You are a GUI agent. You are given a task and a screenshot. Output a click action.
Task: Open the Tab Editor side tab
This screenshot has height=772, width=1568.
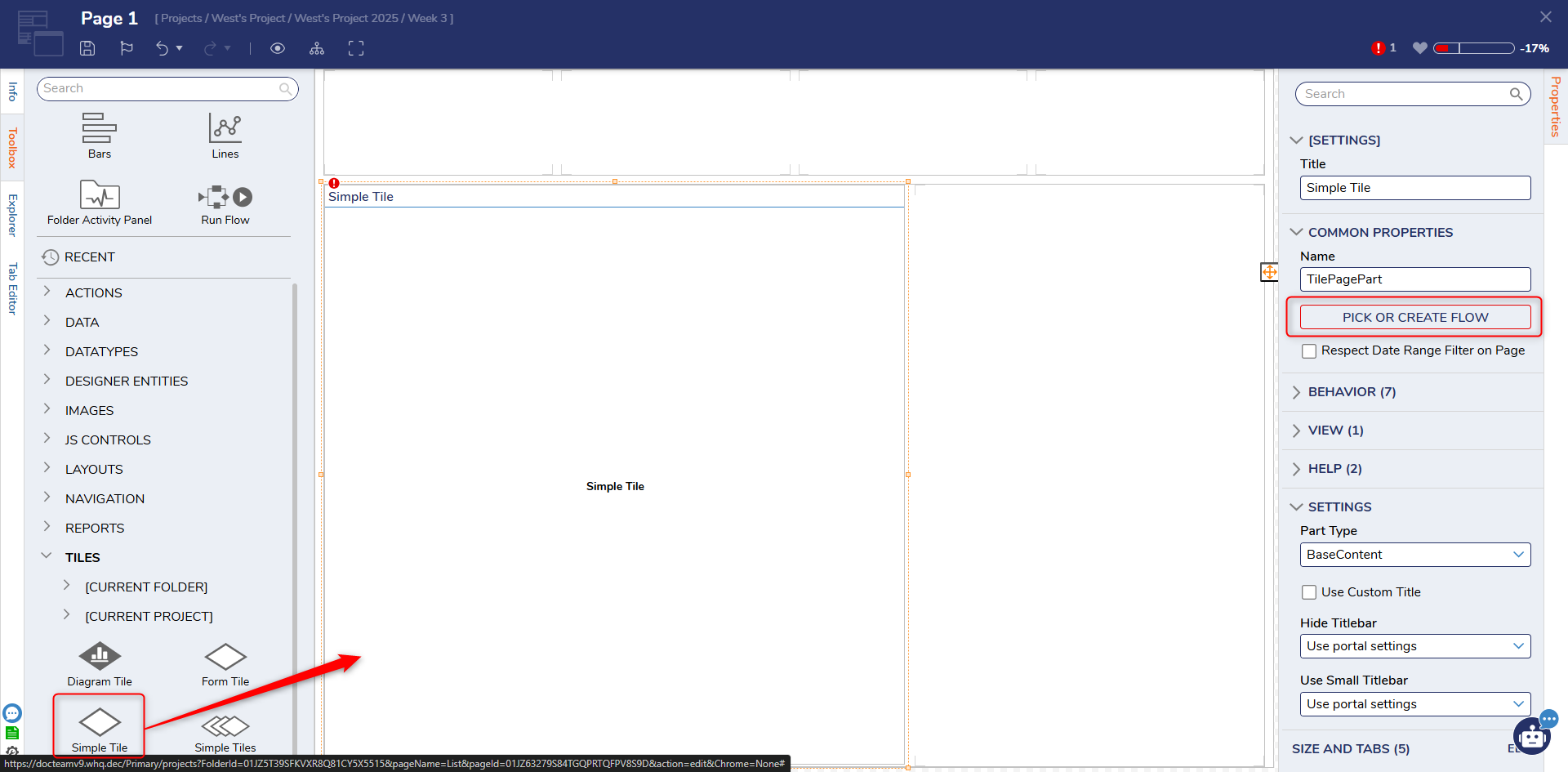pyautogui.click(x=12, y=288)
